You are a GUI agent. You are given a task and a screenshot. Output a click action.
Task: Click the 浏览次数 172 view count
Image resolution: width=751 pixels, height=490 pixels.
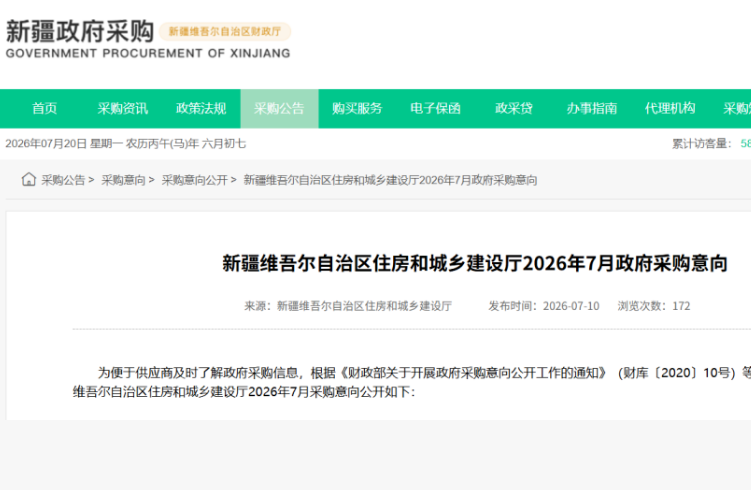point(654,306)
